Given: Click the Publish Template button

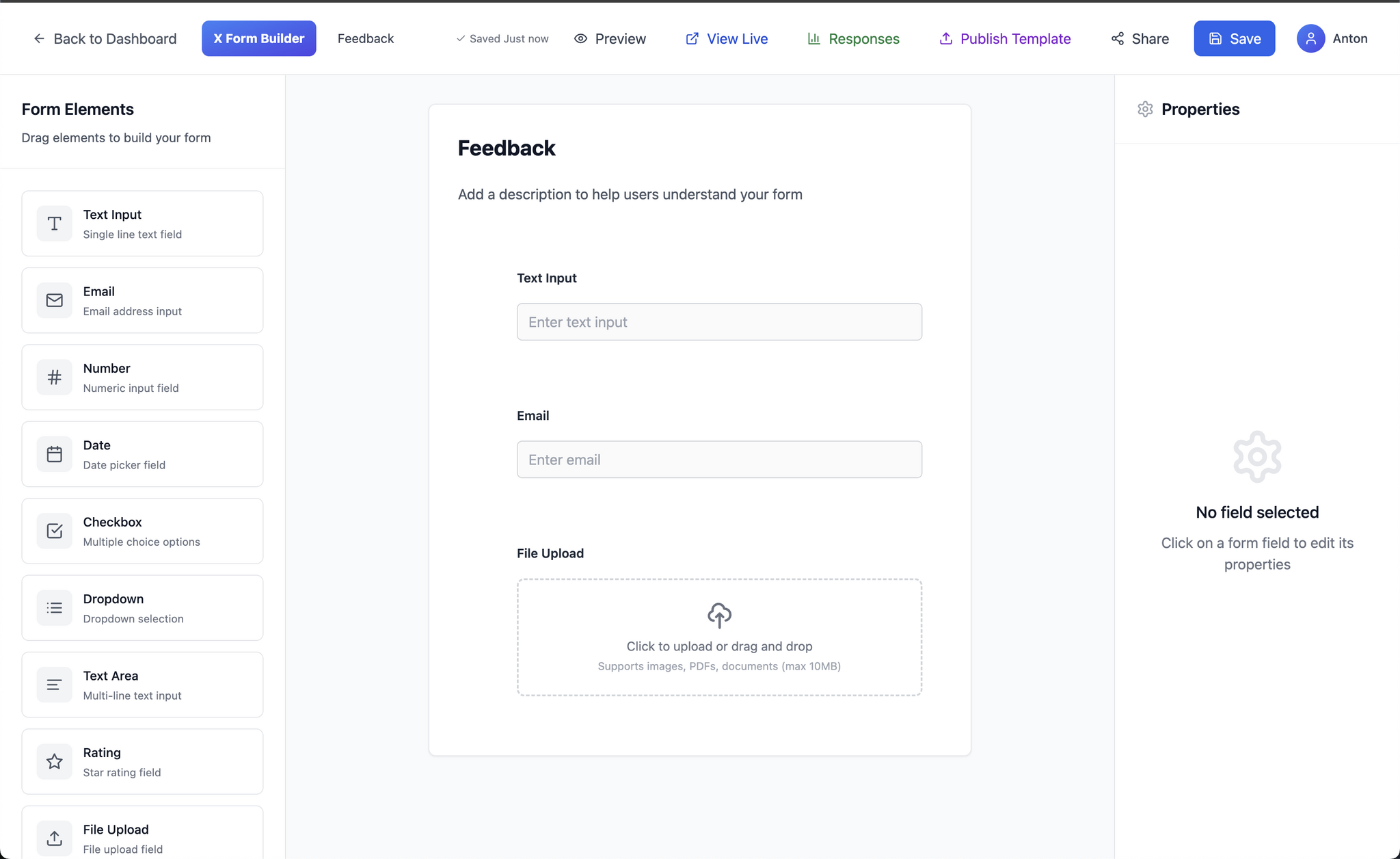Looking at the screenshot, I should (1005, 38).
